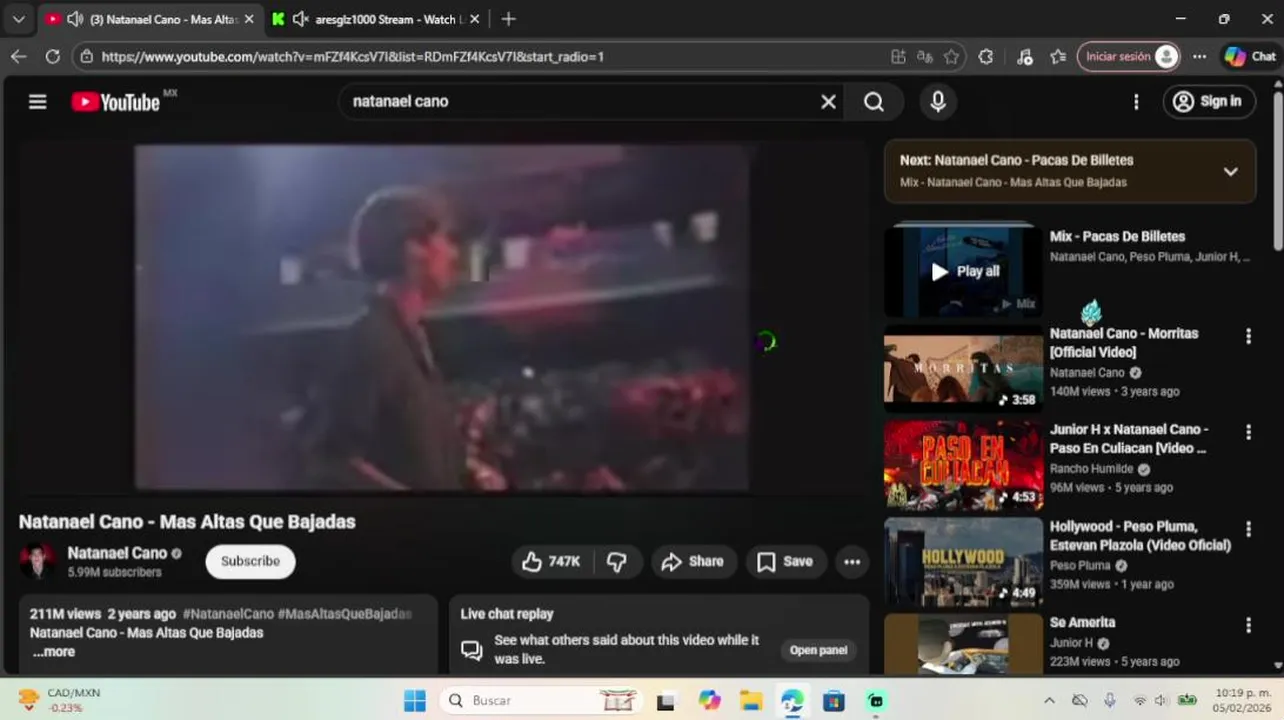The height and width of the screenshot is (720, 1284).
Task: Open the YouTube hamburger guide menu
Action: 37,101
